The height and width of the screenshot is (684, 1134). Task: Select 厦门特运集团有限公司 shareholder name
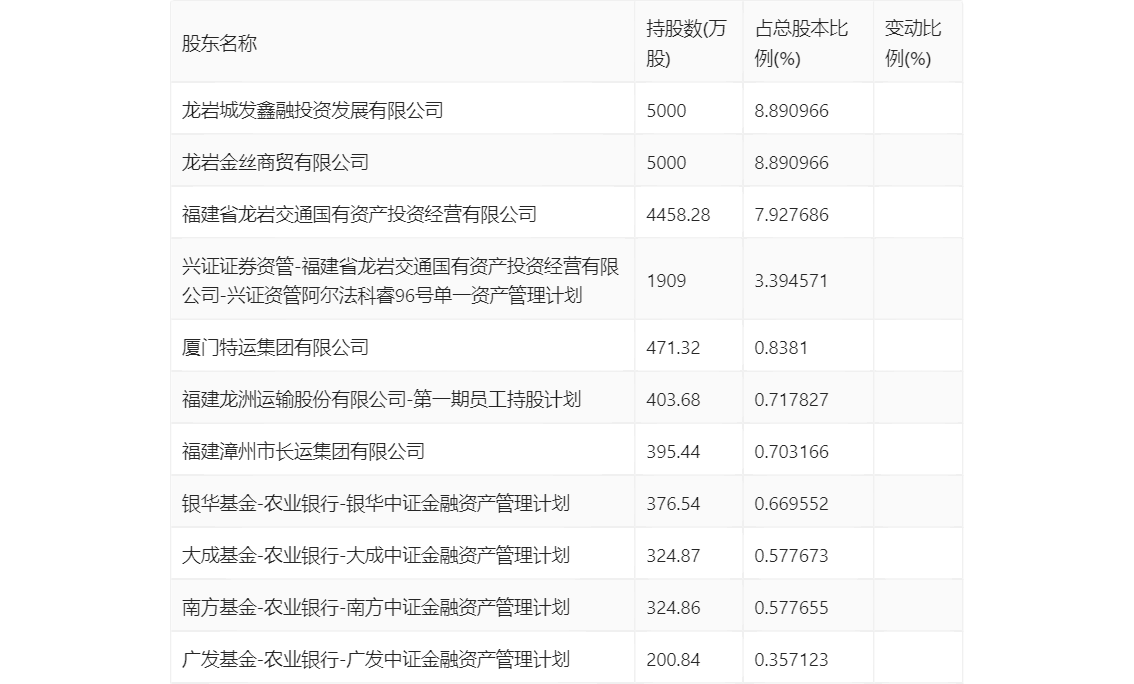[275, 347]
